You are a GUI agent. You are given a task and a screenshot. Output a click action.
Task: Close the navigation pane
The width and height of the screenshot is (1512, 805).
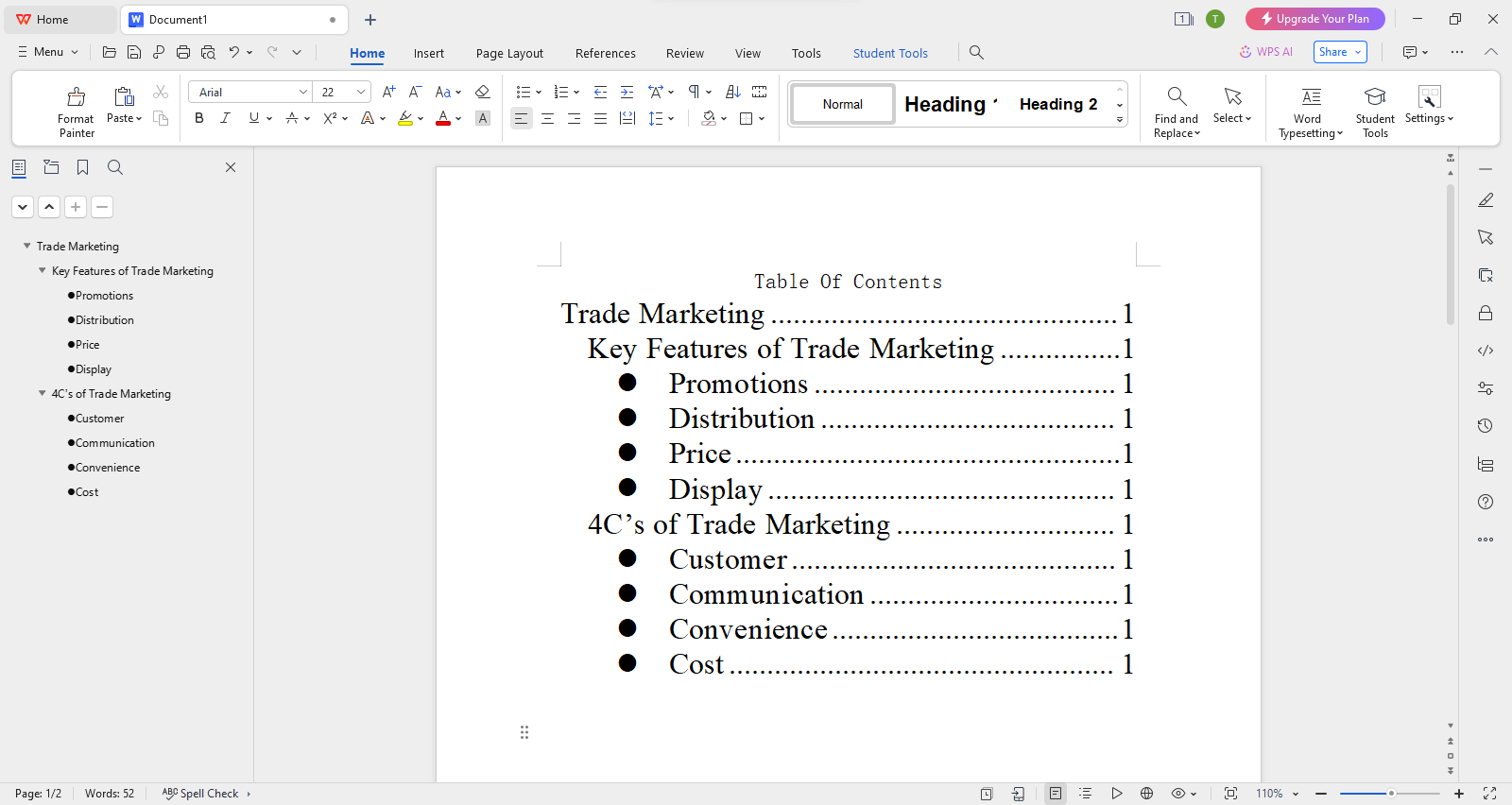point(231,167)
